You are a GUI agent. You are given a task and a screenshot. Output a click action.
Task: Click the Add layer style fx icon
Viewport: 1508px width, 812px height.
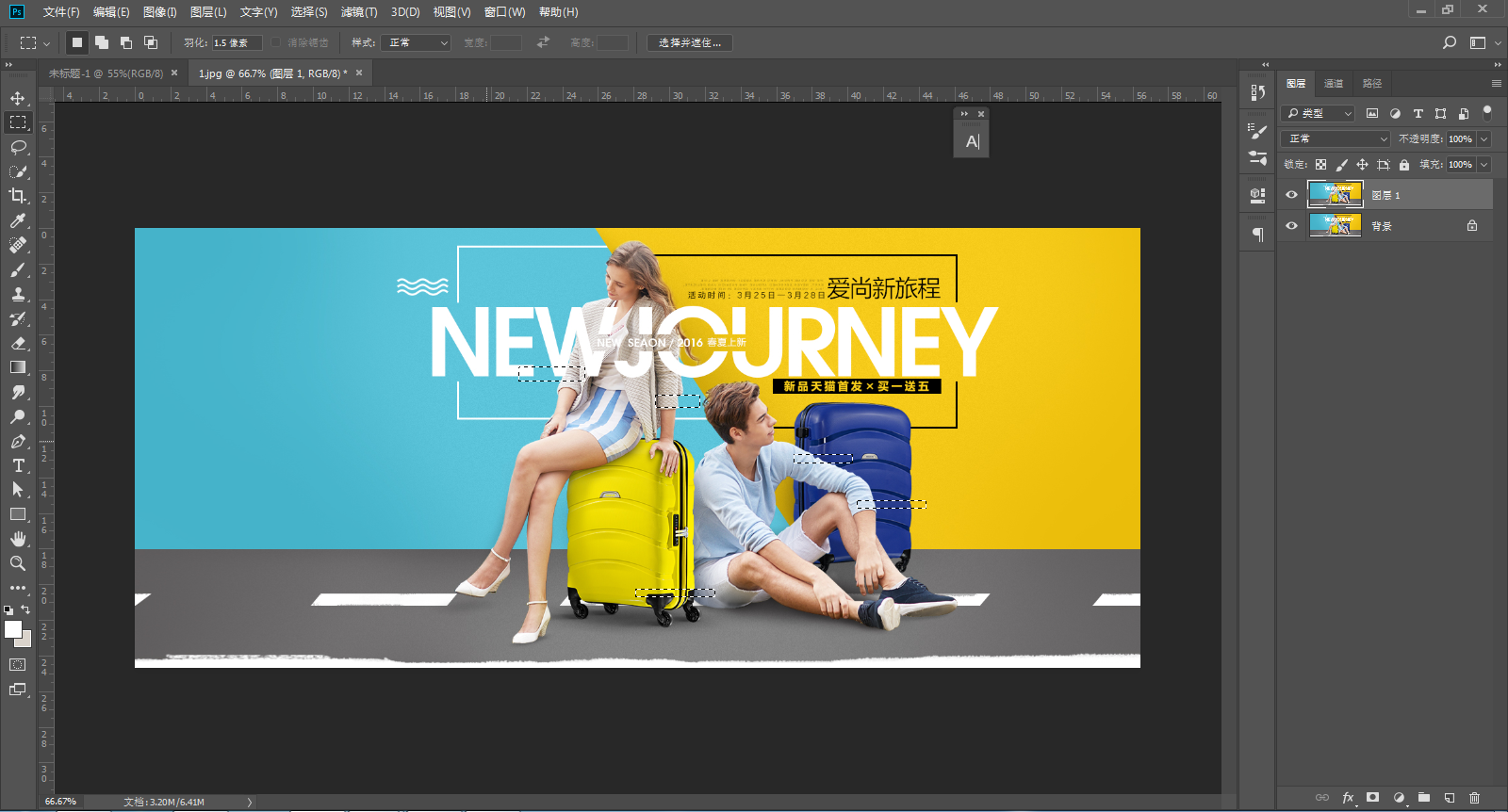[1348, 798]
